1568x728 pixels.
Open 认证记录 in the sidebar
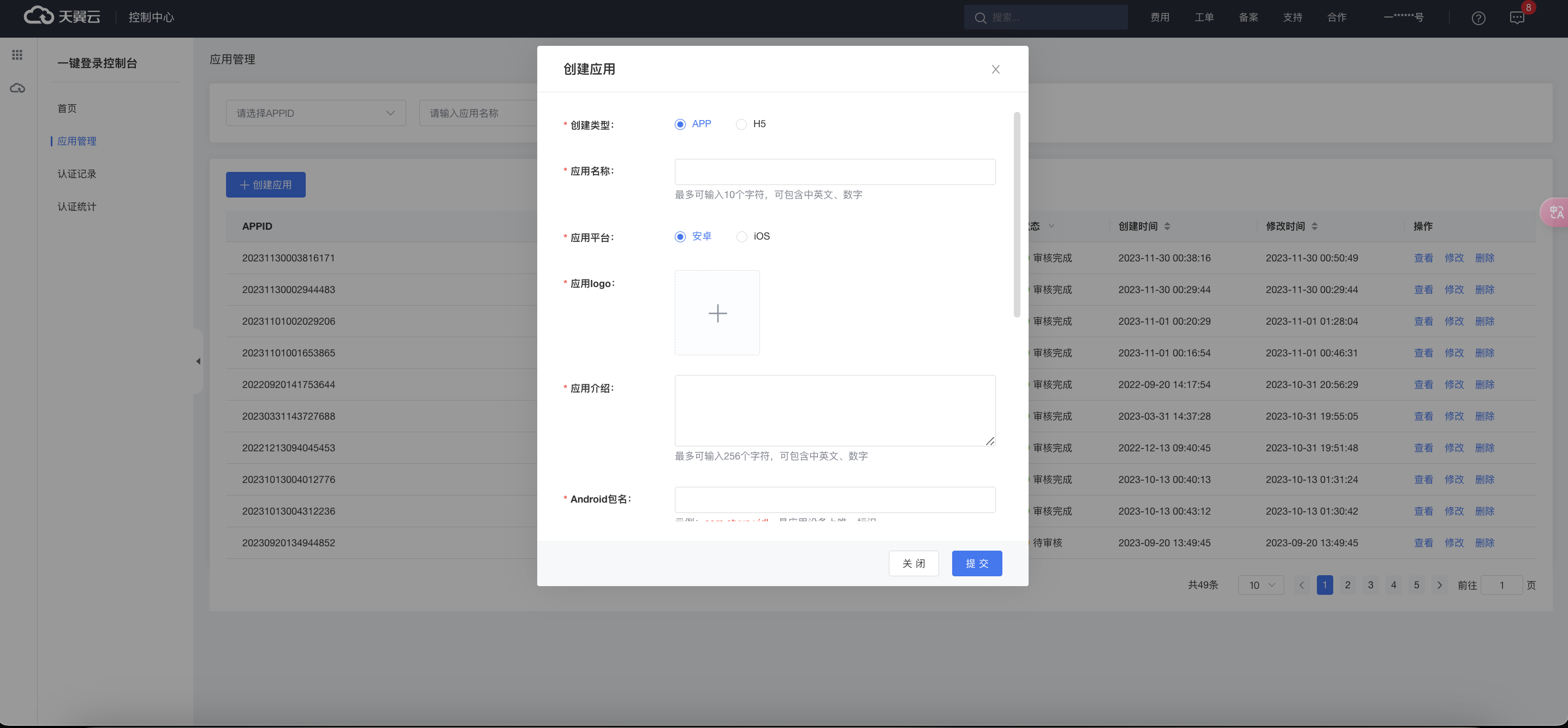[76, 174]
